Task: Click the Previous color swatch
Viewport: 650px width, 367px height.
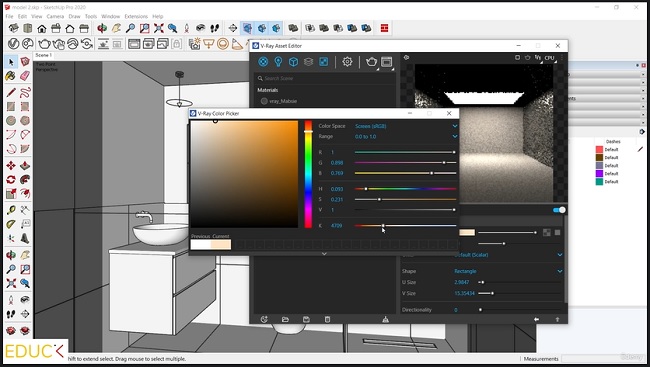Action: [201, 245]
